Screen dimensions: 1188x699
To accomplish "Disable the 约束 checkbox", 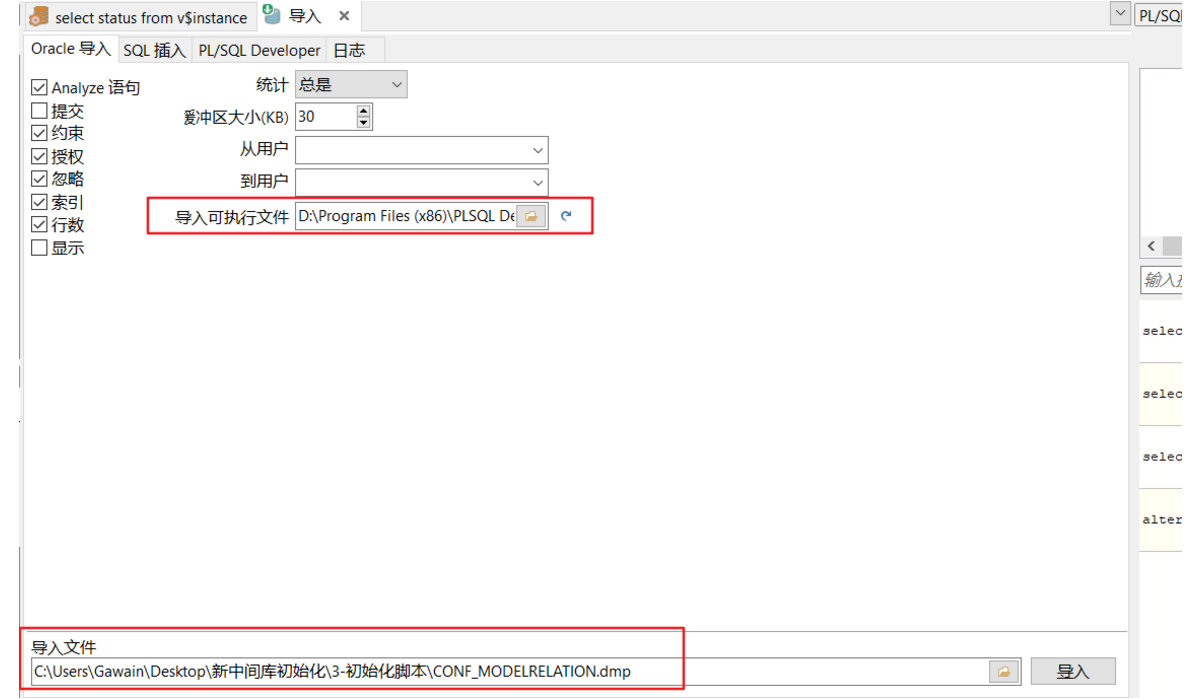I will 39,133.
